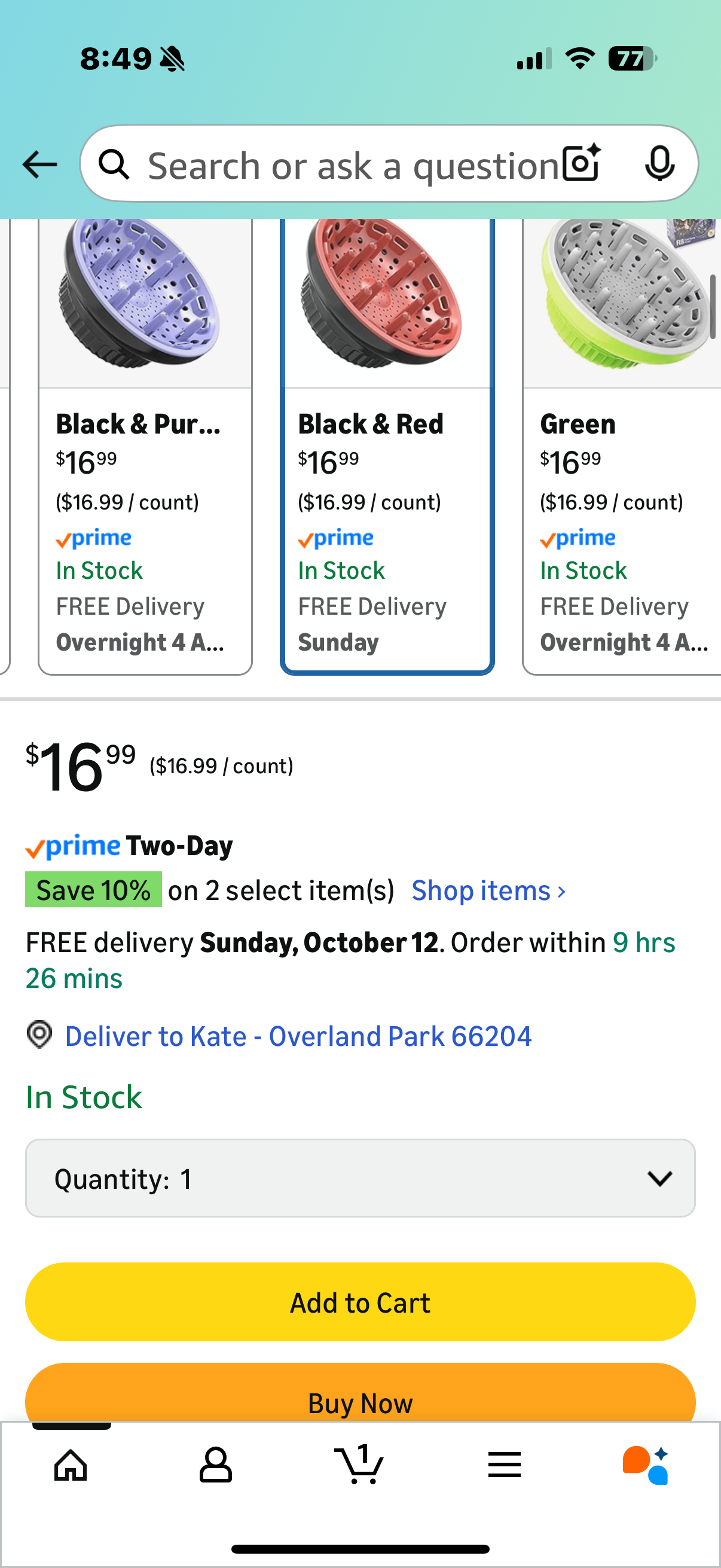This screenshot has width=721, height=1568.
Task: Go to Home tab in bottom bar
Action: click(71, 1465)
